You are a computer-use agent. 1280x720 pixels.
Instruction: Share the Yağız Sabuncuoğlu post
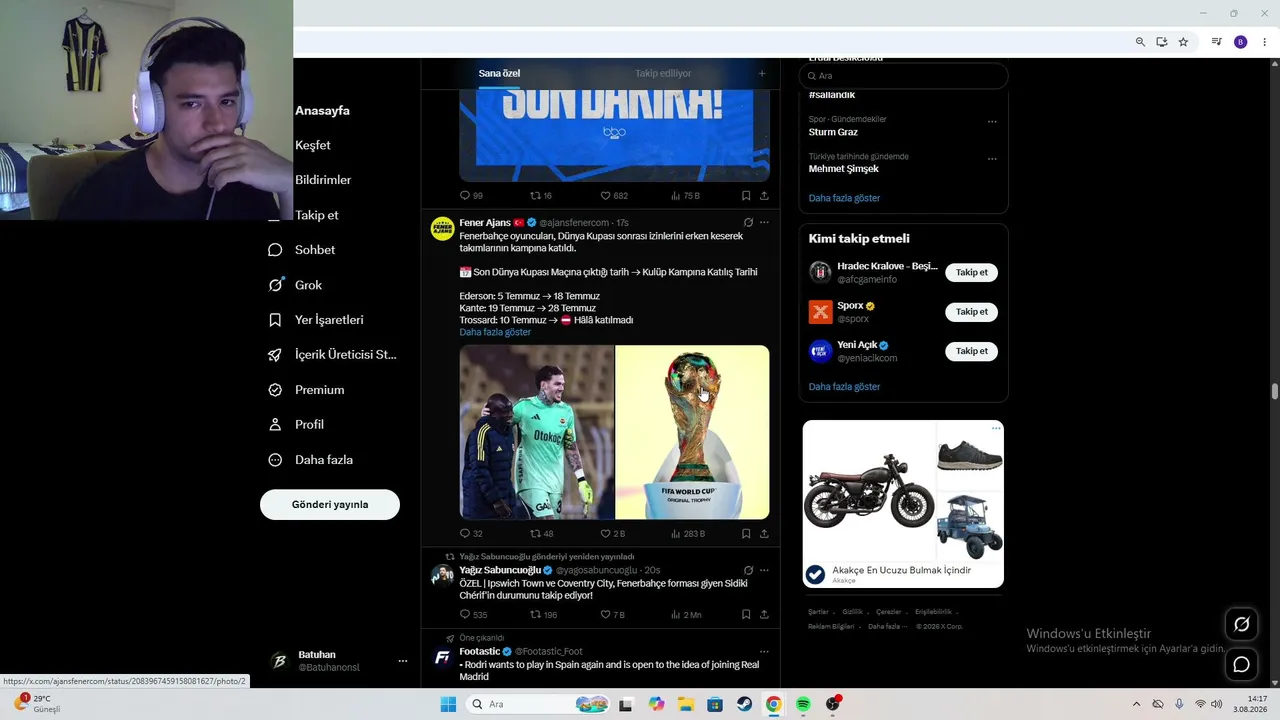coord(764,615)
